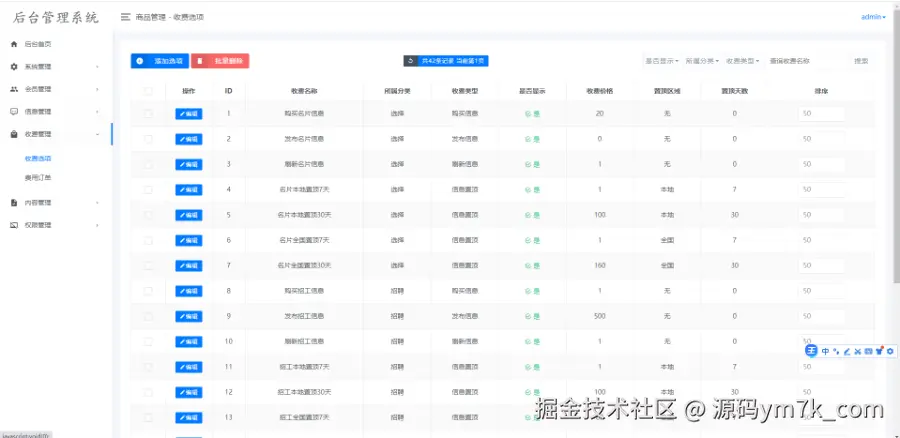Image resolution: width=900 pixels, height=438 pixels.
Task: Open the admin user dropdown
Action: click(x=873, y=17)
